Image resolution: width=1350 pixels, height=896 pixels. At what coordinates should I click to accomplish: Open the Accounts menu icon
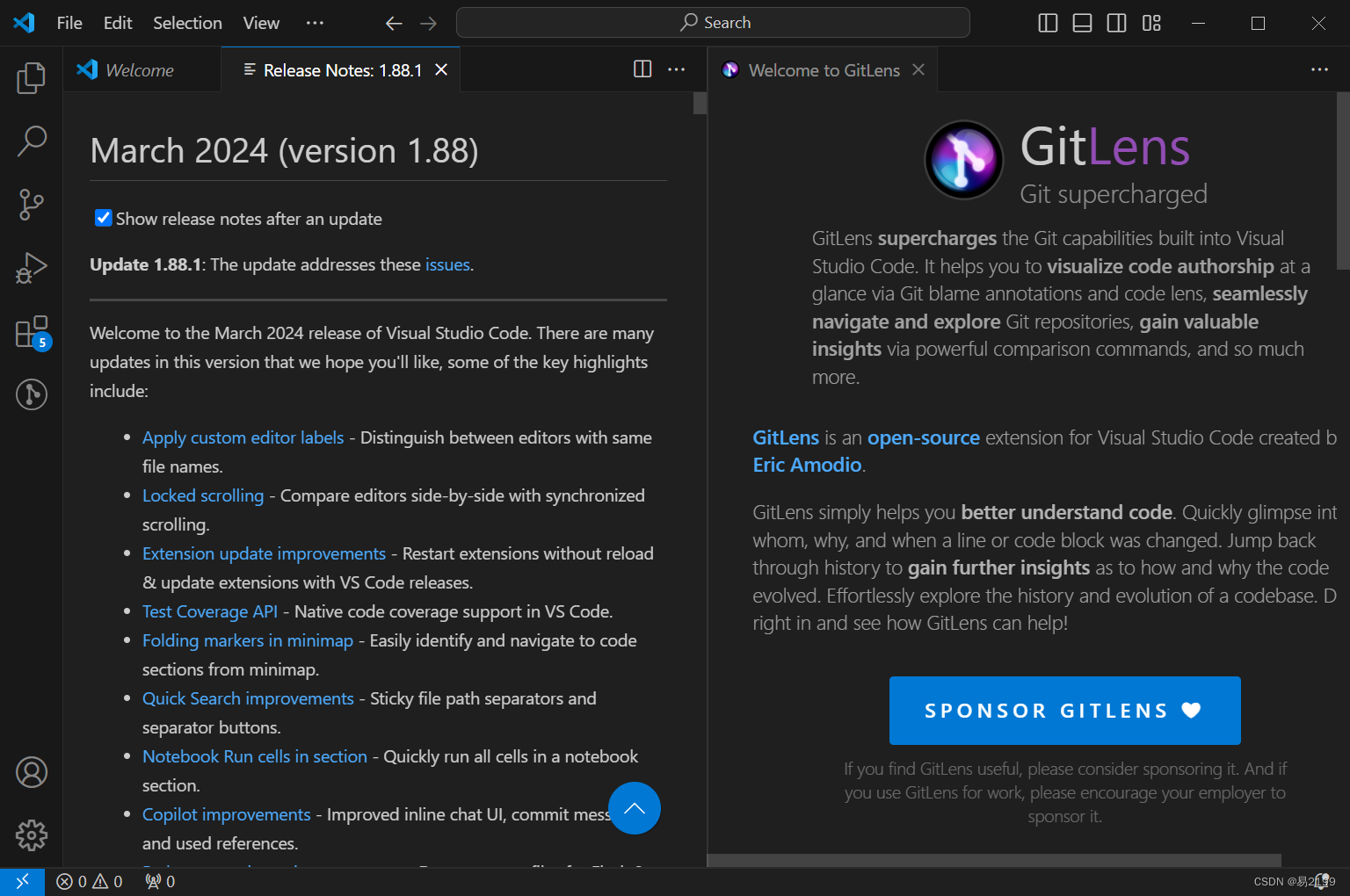pos(31,772)
